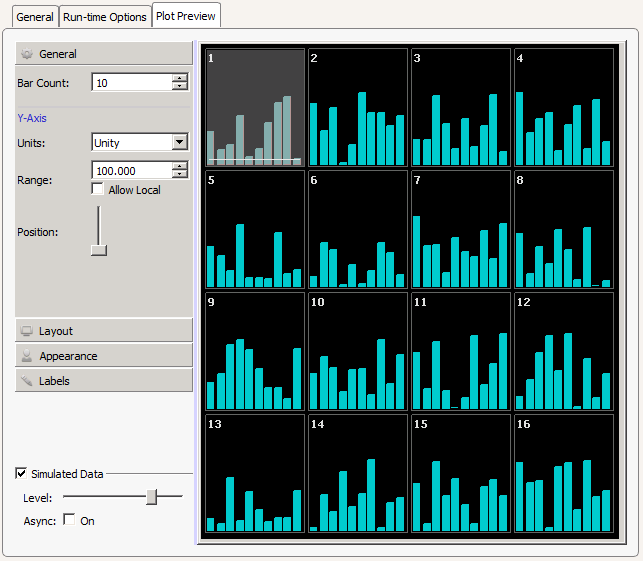The width and height of the screenshot is (643, 561).
Task: Click the pencil icon beside Labels
Action: [27, 381]
